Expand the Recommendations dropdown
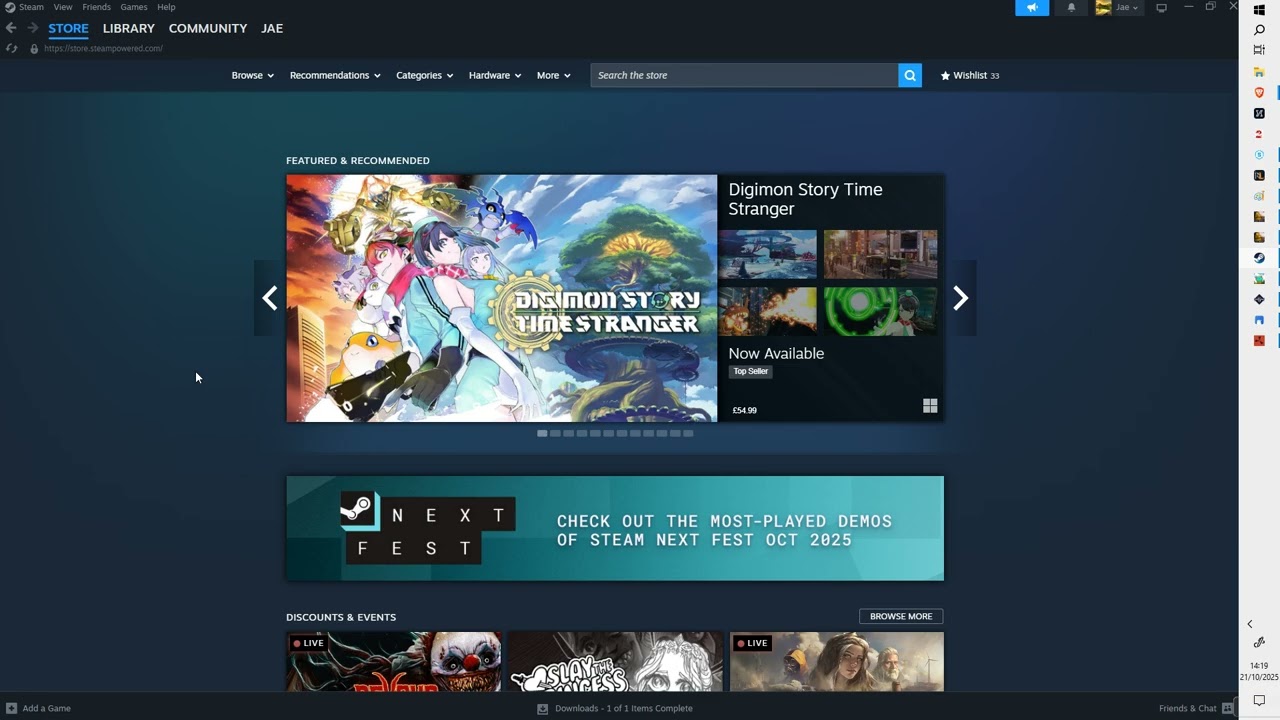1280x720 pixels. pos(335,75)
